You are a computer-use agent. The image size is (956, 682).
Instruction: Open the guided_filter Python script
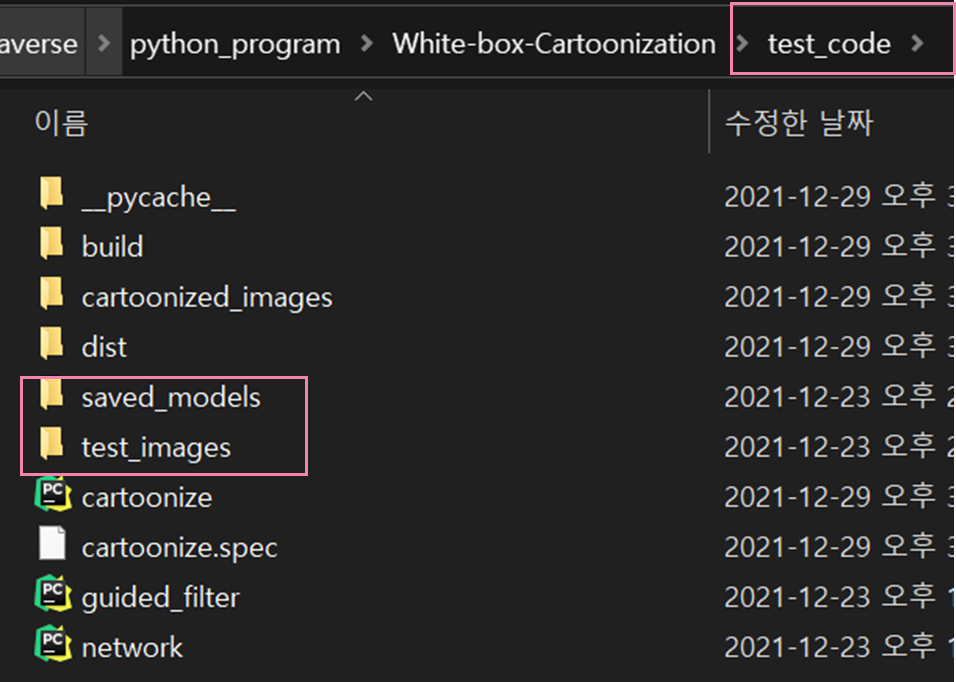point(160,597)
